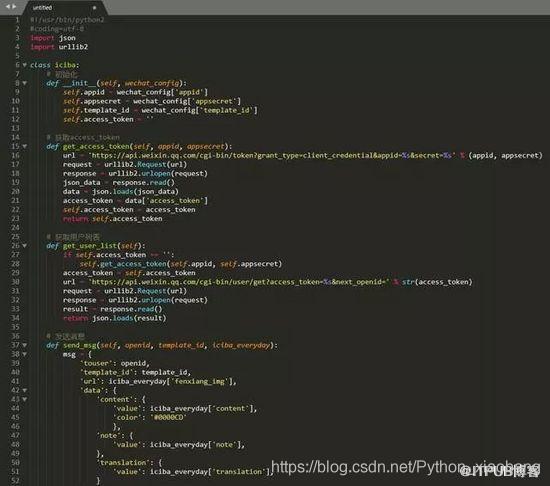Click the coding=utf-8 comment line

pyautogui.click(x=57, y=29)
